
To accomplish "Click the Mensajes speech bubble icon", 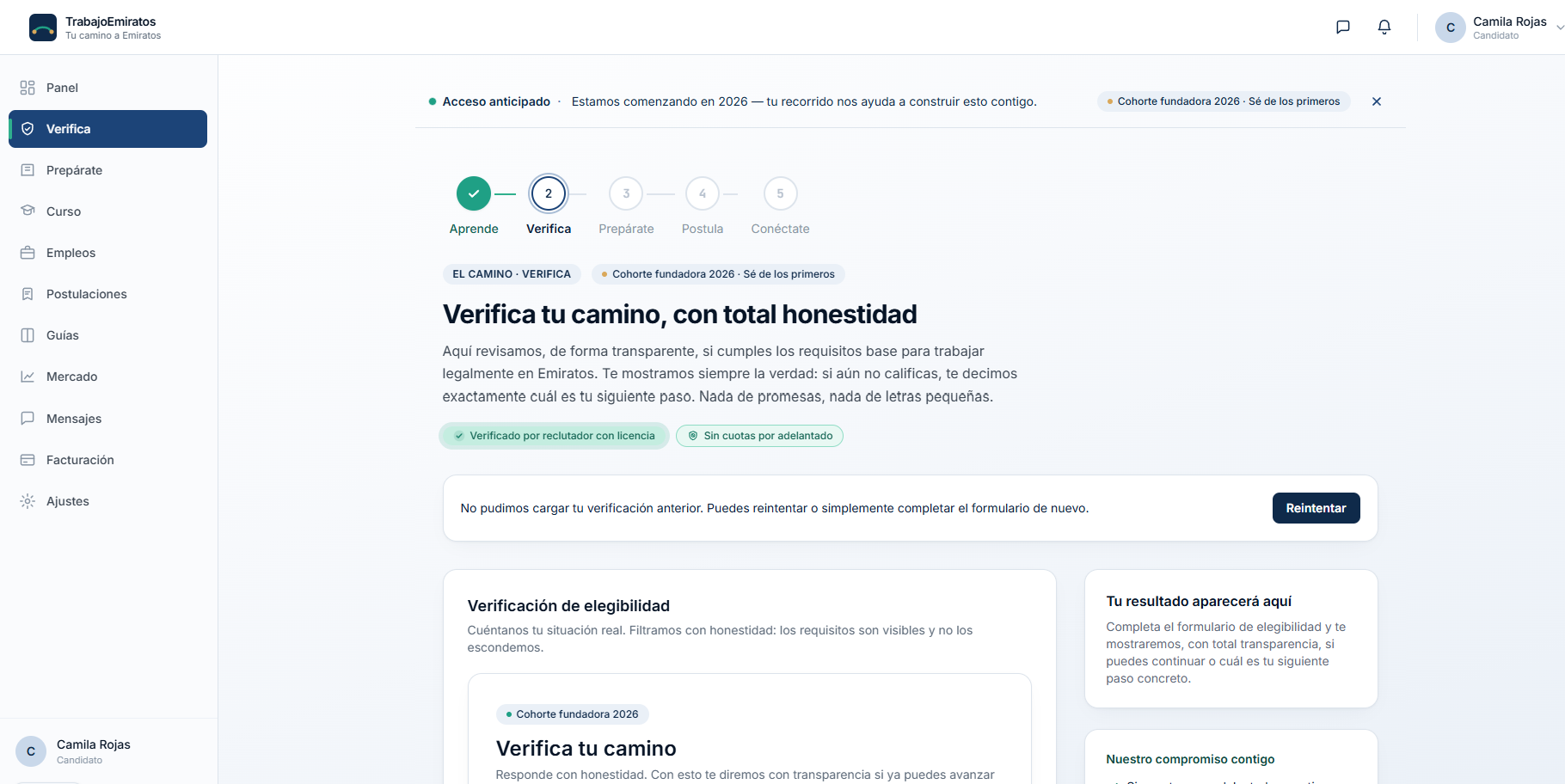I will 28,419.
